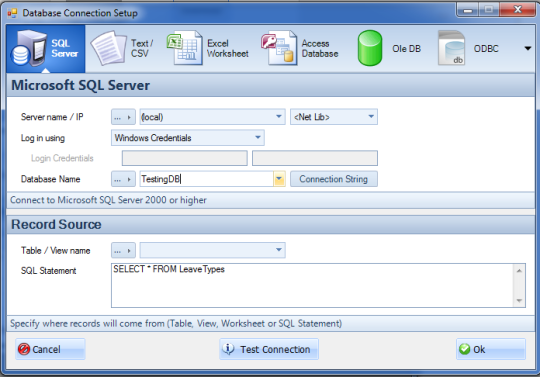Click the 'Specify where records will come from' hint

point(176,324)
